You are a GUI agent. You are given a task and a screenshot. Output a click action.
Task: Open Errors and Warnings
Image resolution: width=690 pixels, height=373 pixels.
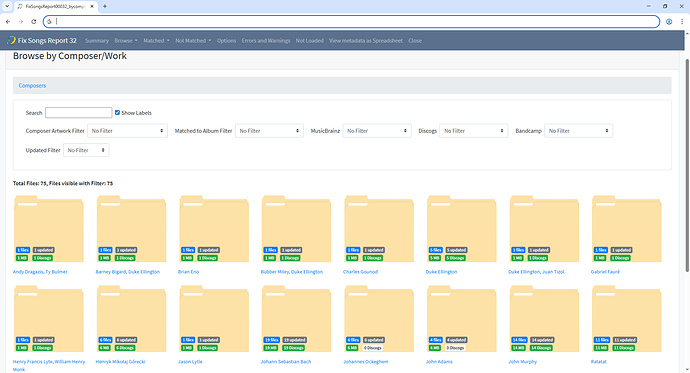coord(266,40)
